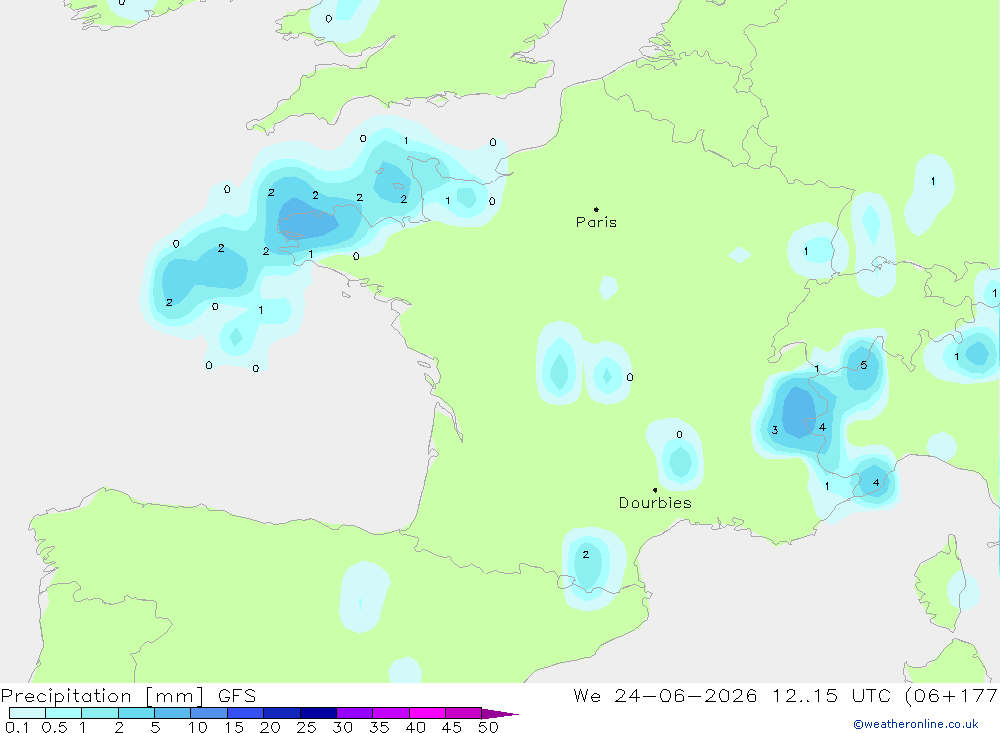Click the Dourbies location label
This screenshot has width=1000, height=733.
point(655,503)
